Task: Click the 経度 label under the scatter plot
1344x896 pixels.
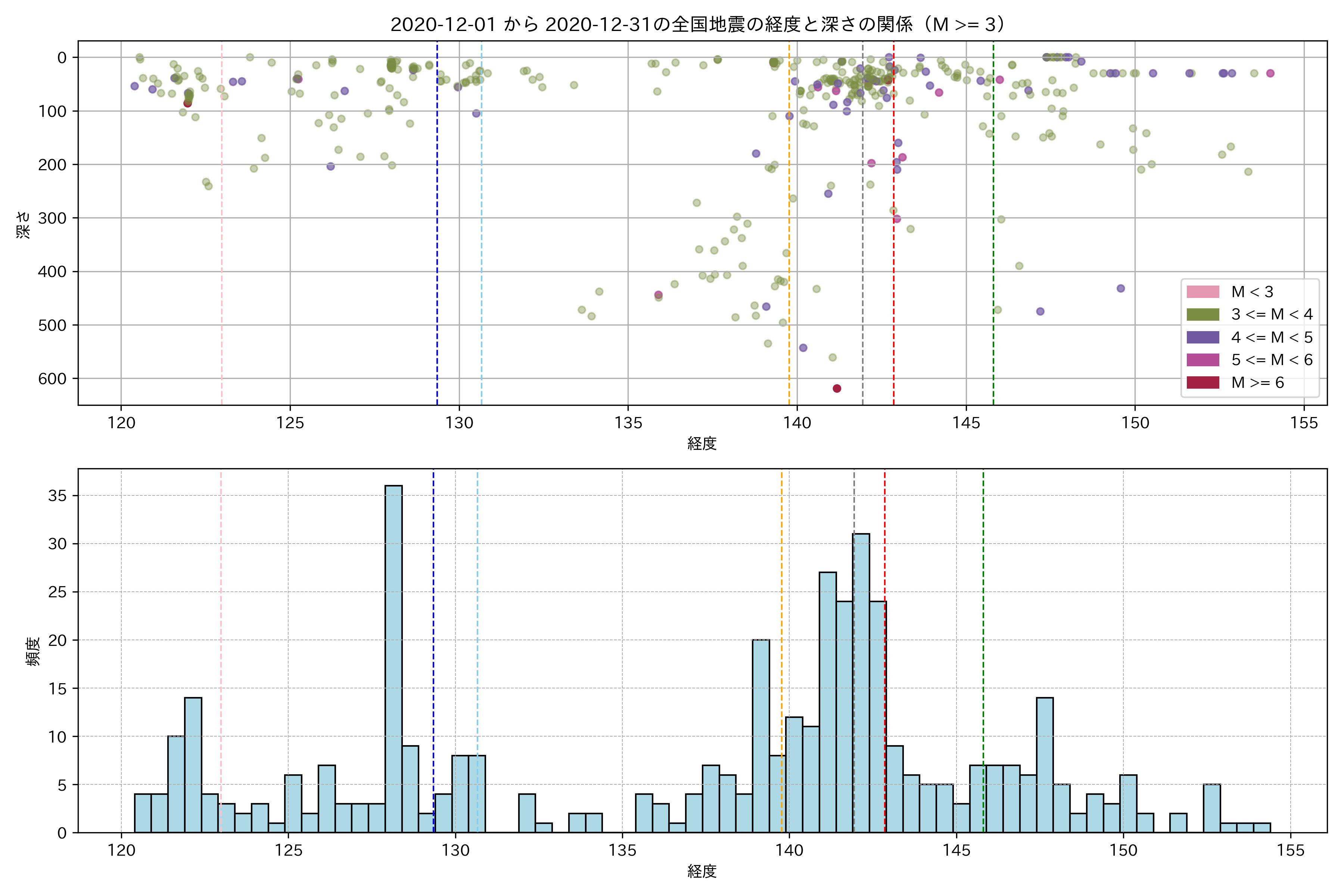Action: tap(702, 443)
